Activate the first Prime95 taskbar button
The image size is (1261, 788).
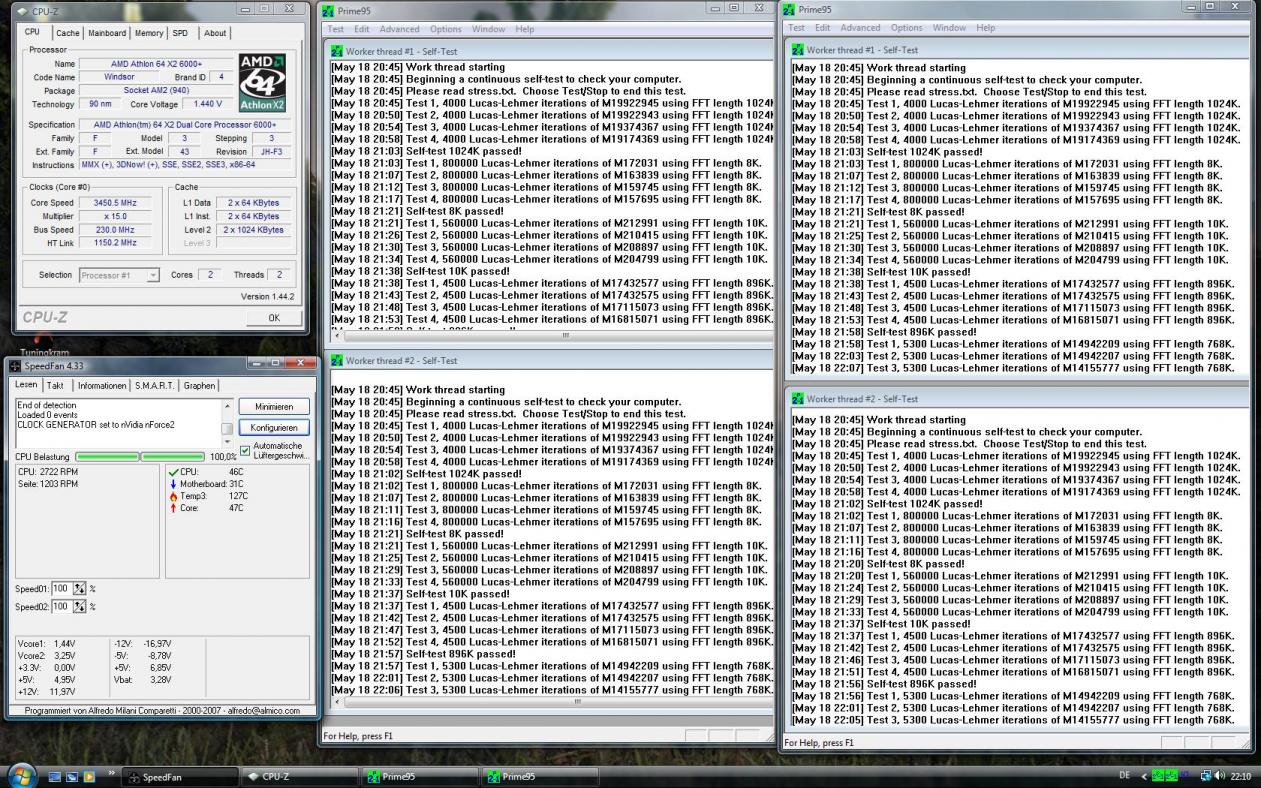(x=418, y=776)
